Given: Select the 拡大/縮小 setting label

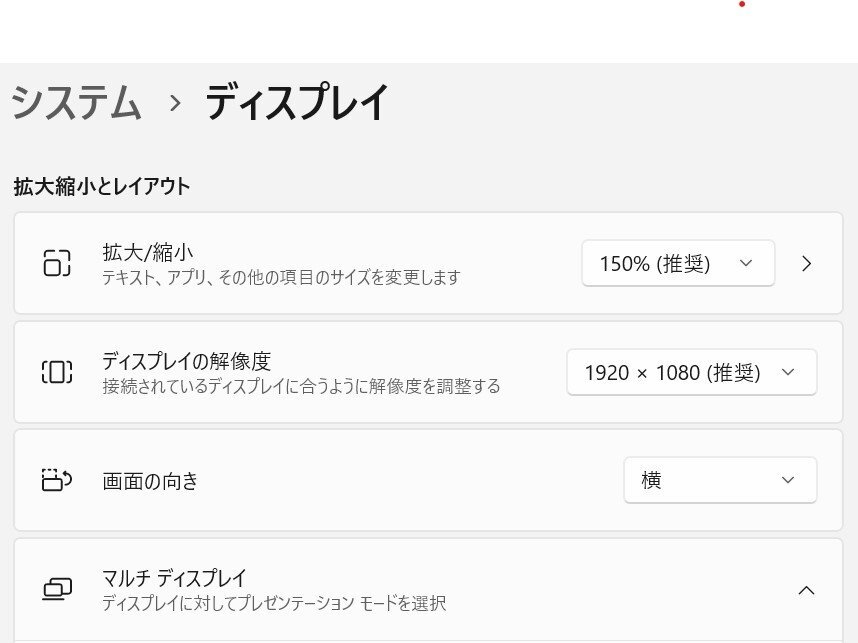Looking at the screenshot, I should tap(147, 253).
